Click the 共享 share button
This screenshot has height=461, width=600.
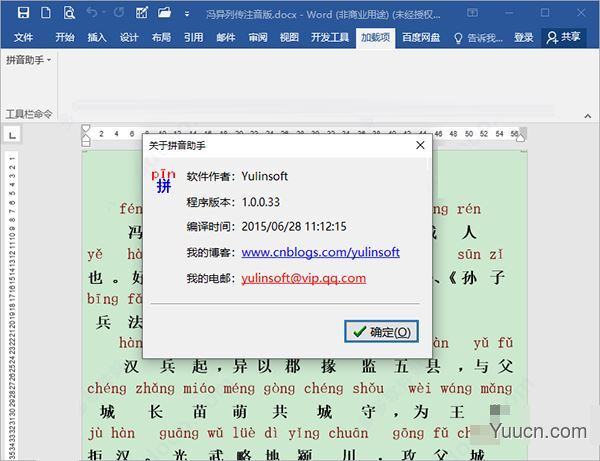[564, 37]
